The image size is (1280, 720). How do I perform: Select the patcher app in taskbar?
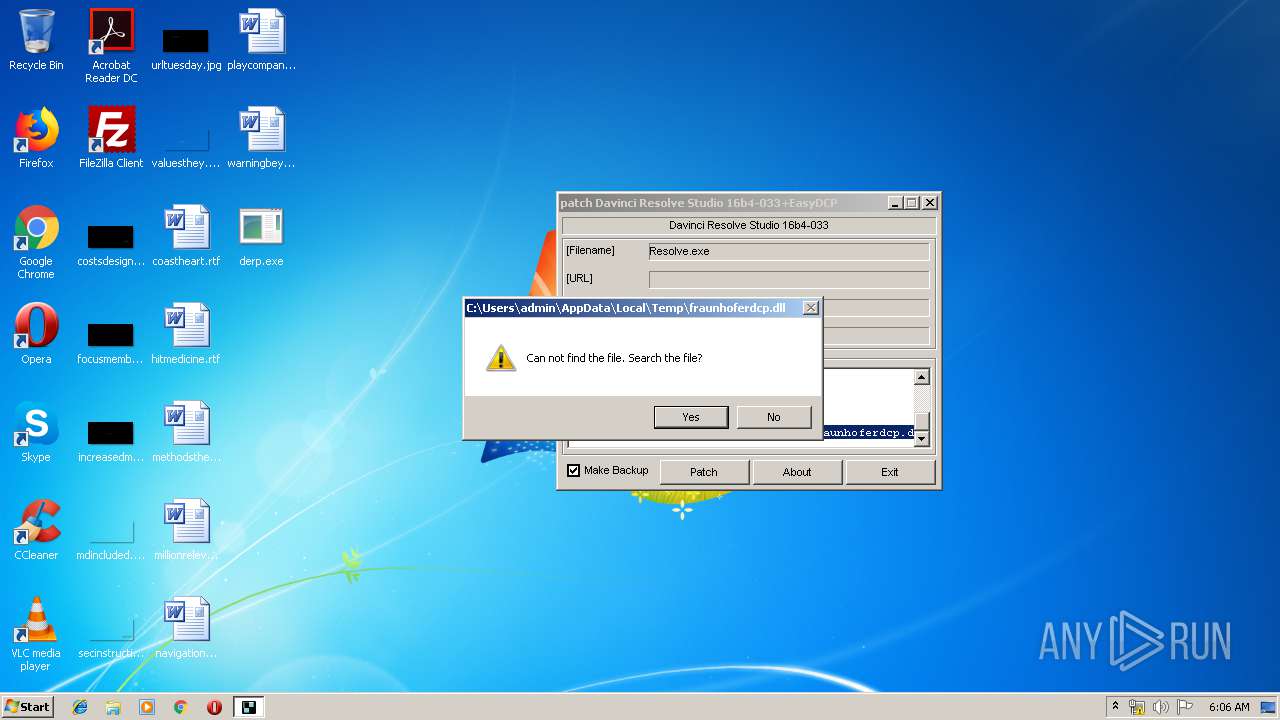click(x=249, y=707)
